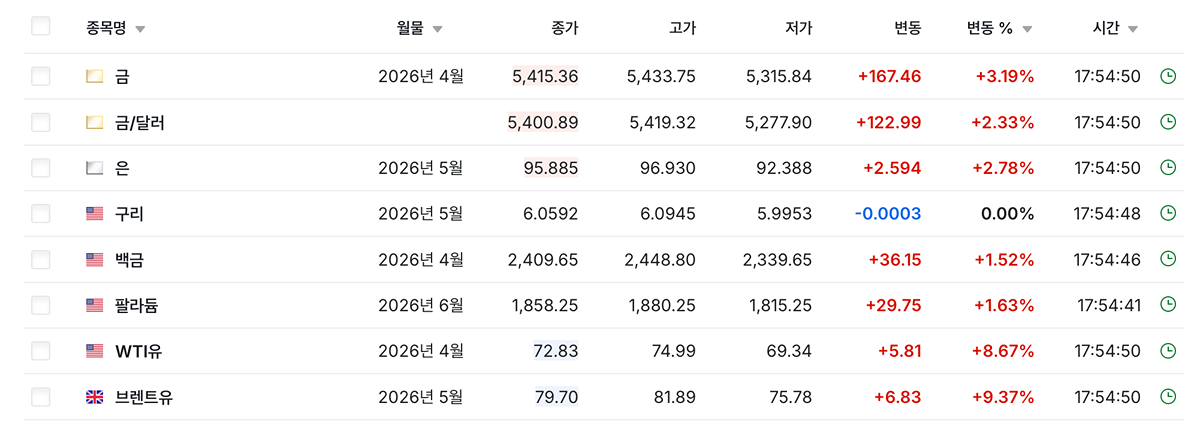Click the silver icon beside 은

(x=95, y=168)
